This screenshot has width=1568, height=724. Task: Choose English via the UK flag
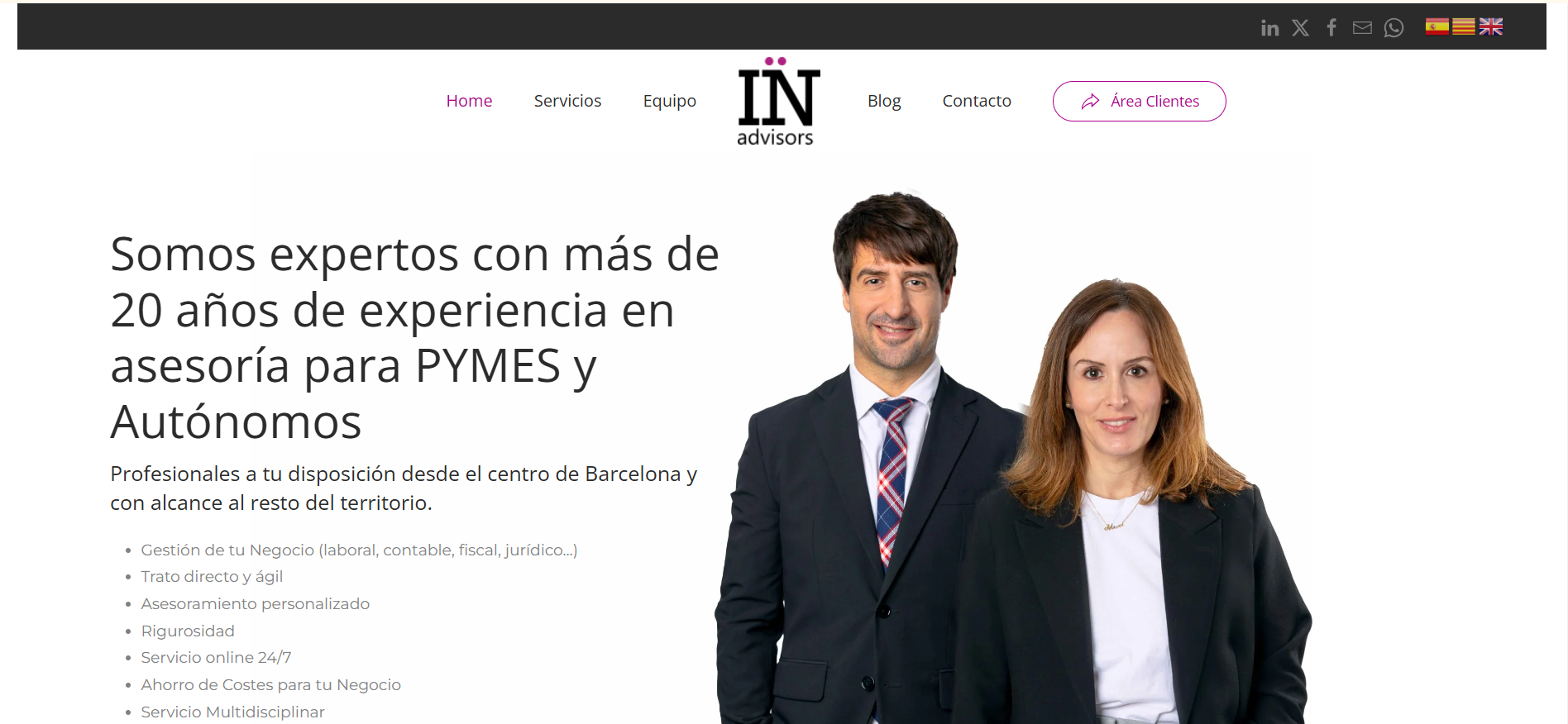coord(1491,26)
